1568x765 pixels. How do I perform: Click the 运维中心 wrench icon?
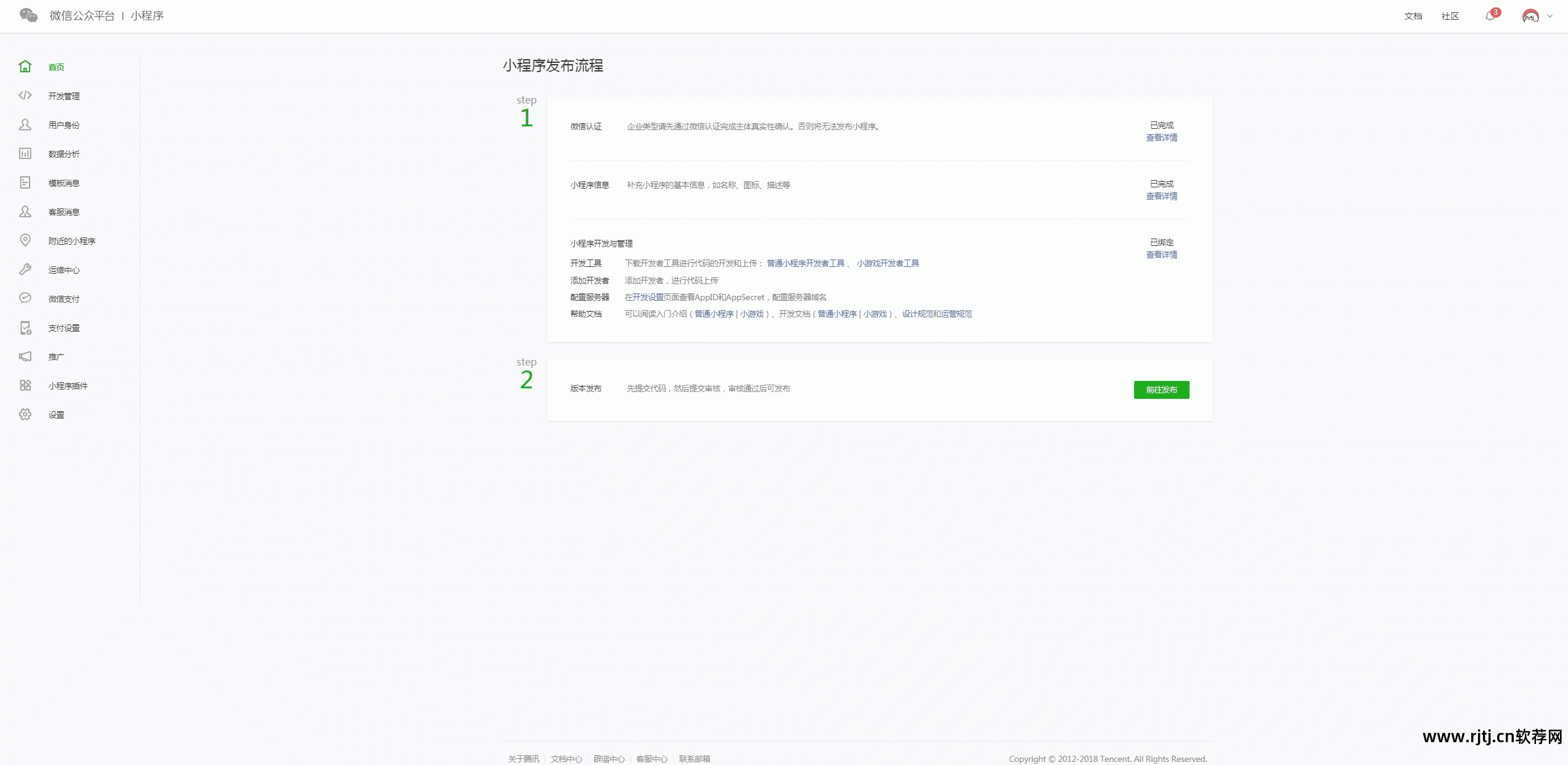(25, 269)
